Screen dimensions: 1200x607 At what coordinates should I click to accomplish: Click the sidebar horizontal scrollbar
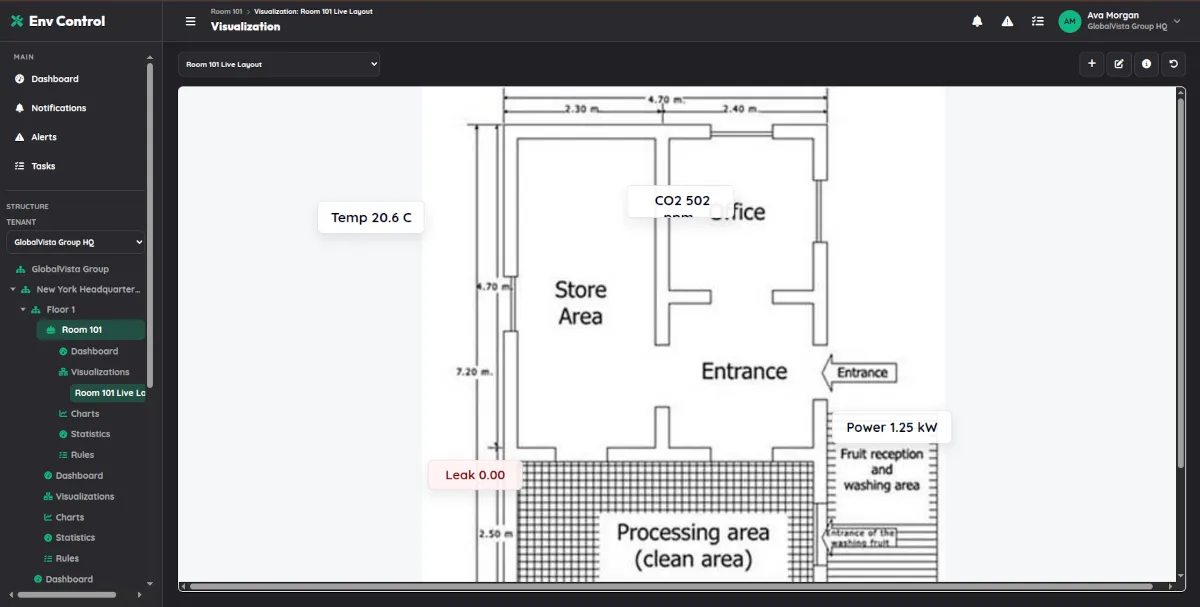67,595
